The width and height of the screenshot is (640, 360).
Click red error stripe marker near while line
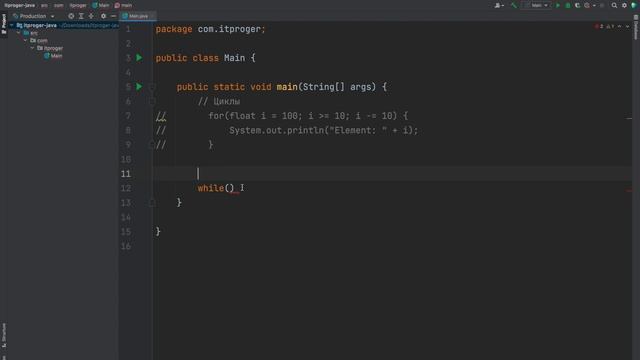pos(629,191)
